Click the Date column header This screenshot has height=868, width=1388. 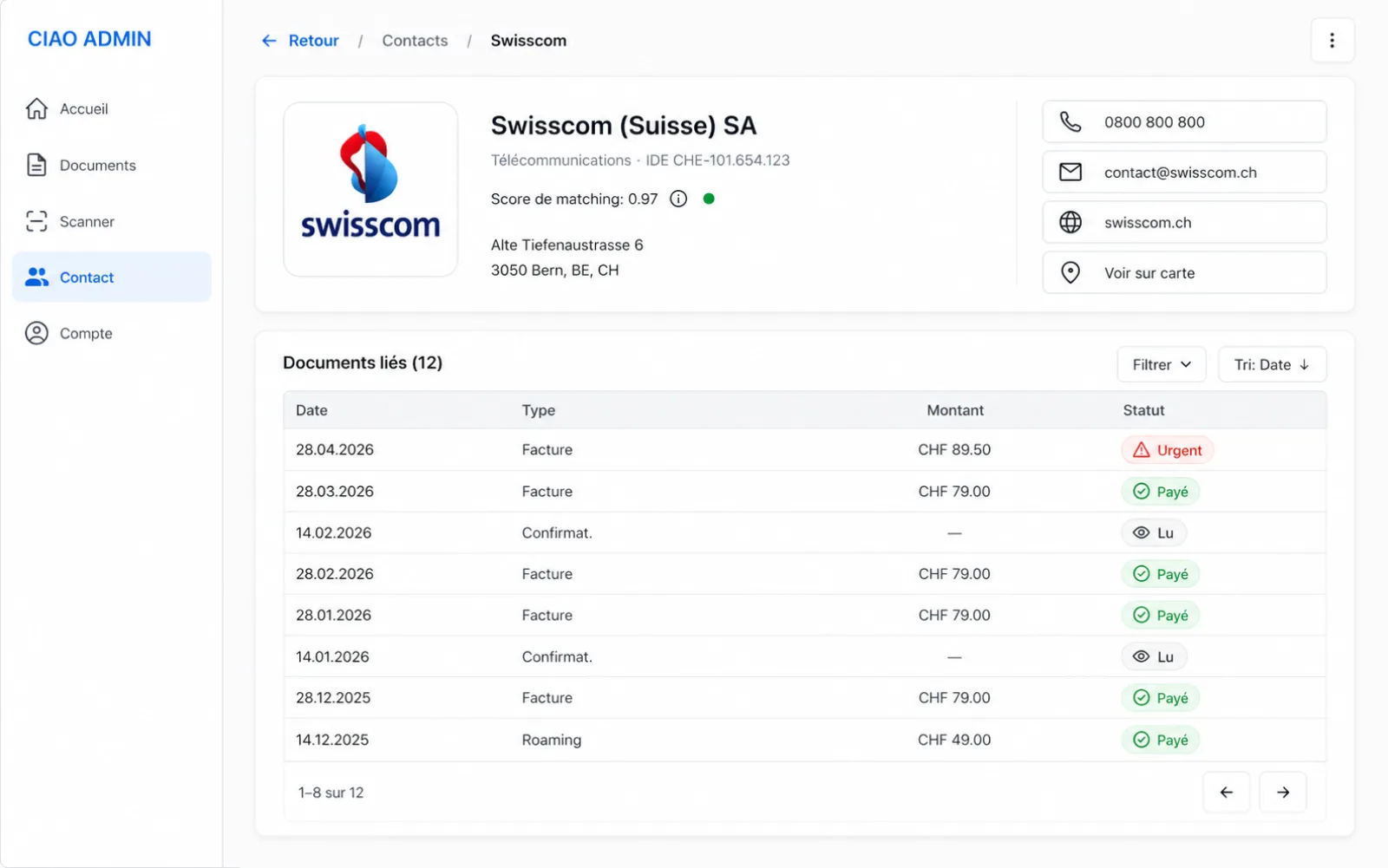[x=311, y=410]
